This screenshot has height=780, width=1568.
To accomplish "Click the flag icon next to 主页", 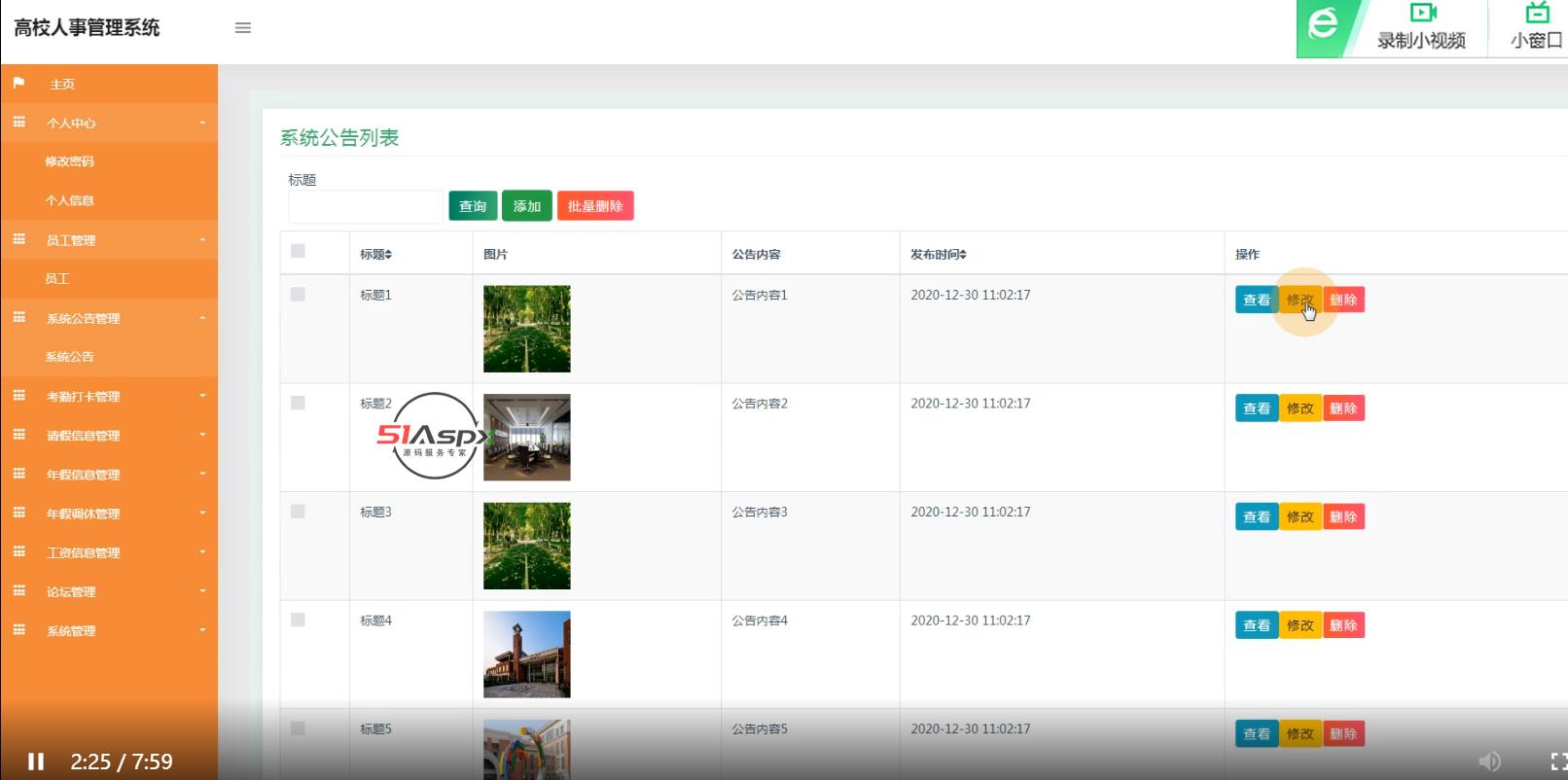I will click(18, 84).
